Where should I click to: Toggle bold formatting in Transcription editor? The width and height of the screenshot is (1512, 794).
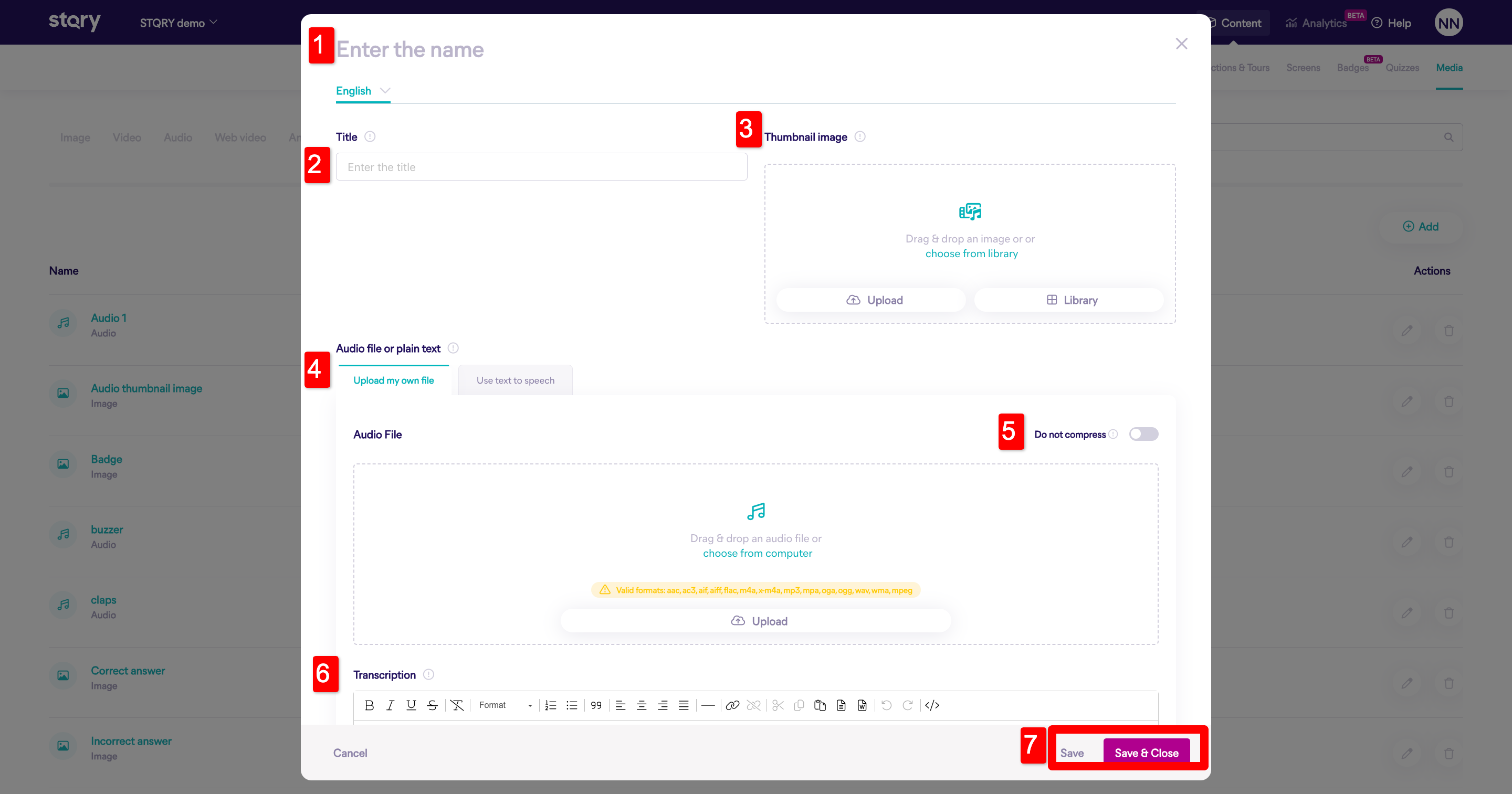[x=369, y=705]
